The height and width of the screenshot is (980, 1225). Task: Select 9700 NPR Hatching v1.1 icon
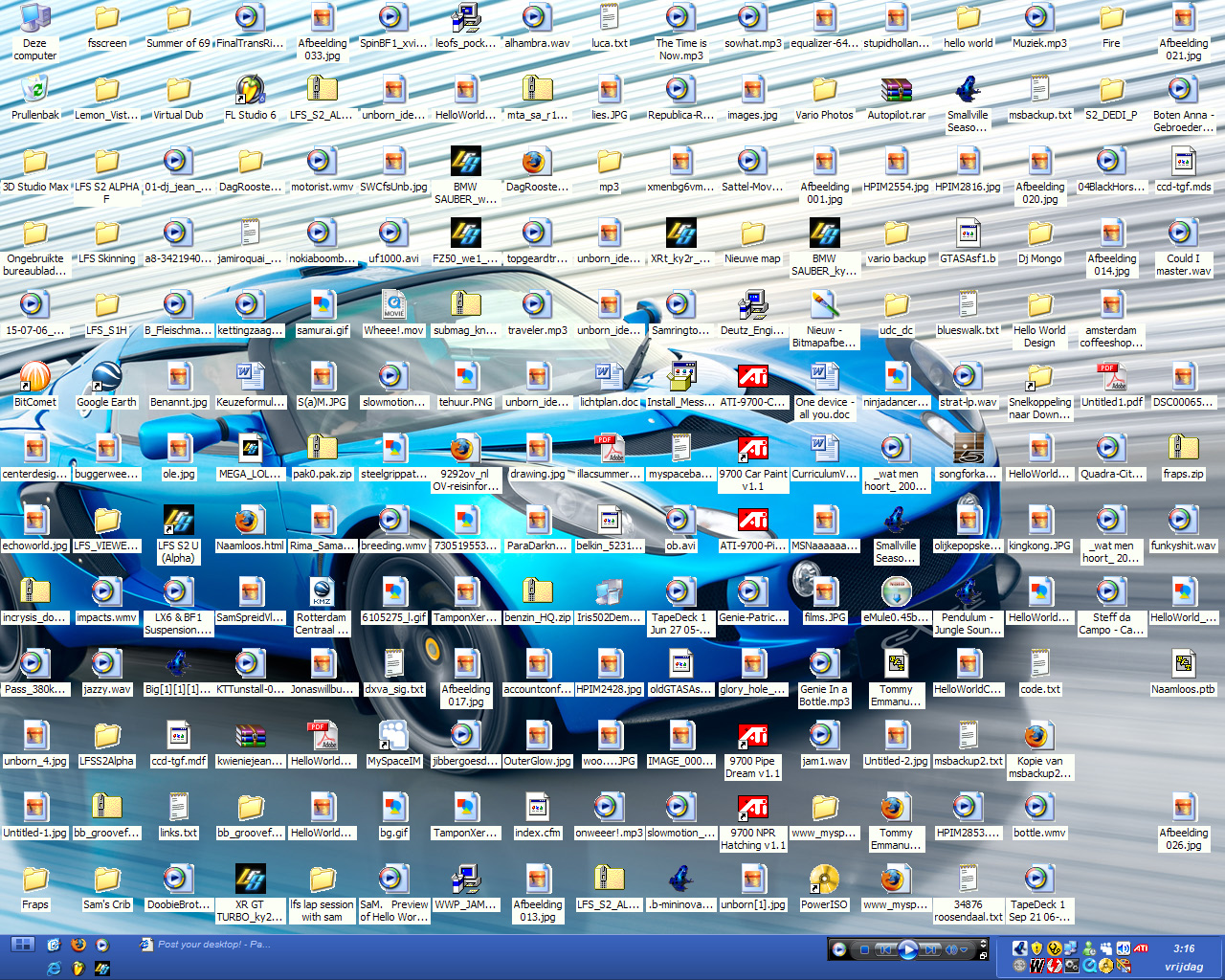(x=752, y=822)
